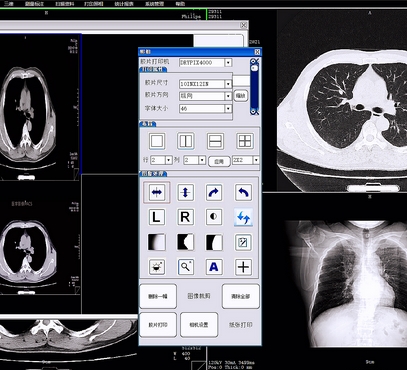
Task: Select the text annotation A tool
Action: 214,267
